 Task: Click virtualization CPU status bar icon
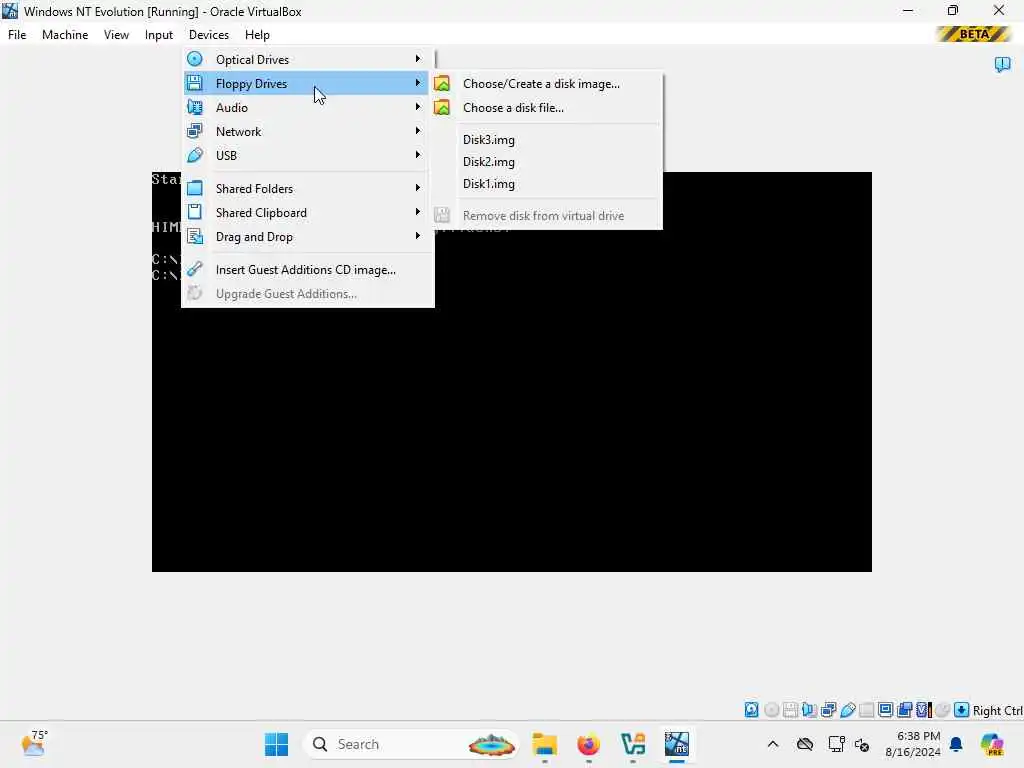[924, 710]
